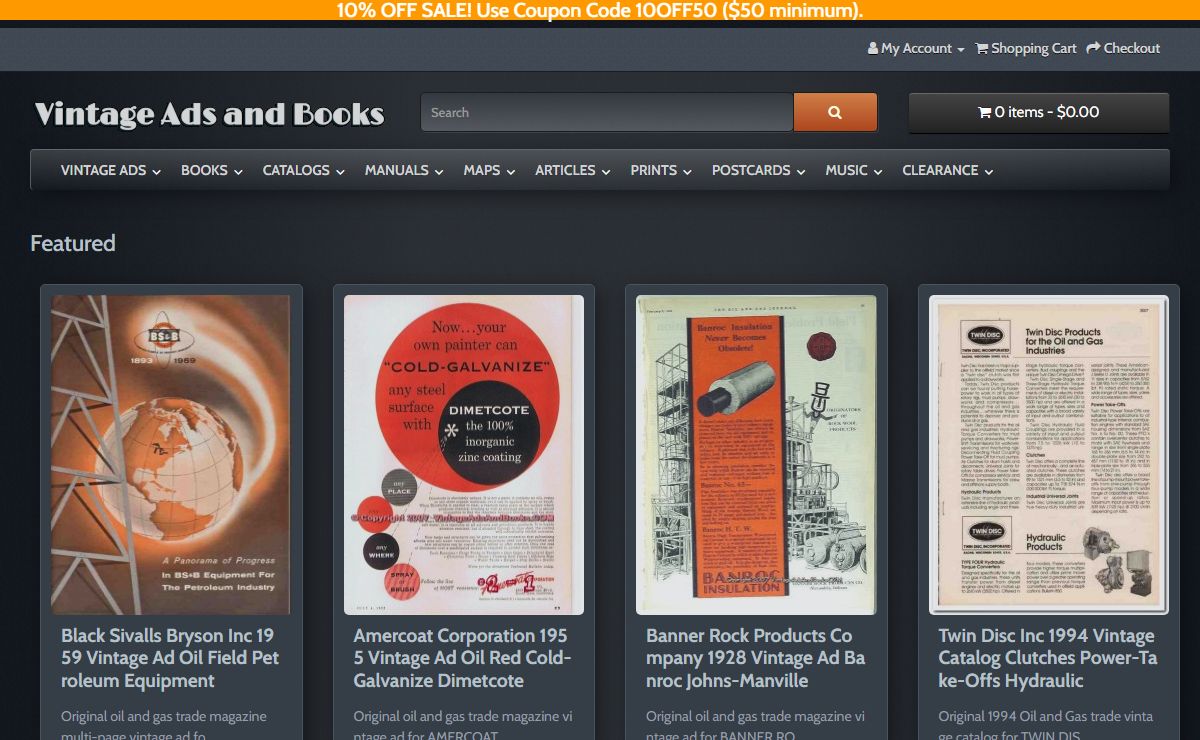Open the Clearance menu
This screenshot has width=1200, height=740.
click(x=947, y=170)
